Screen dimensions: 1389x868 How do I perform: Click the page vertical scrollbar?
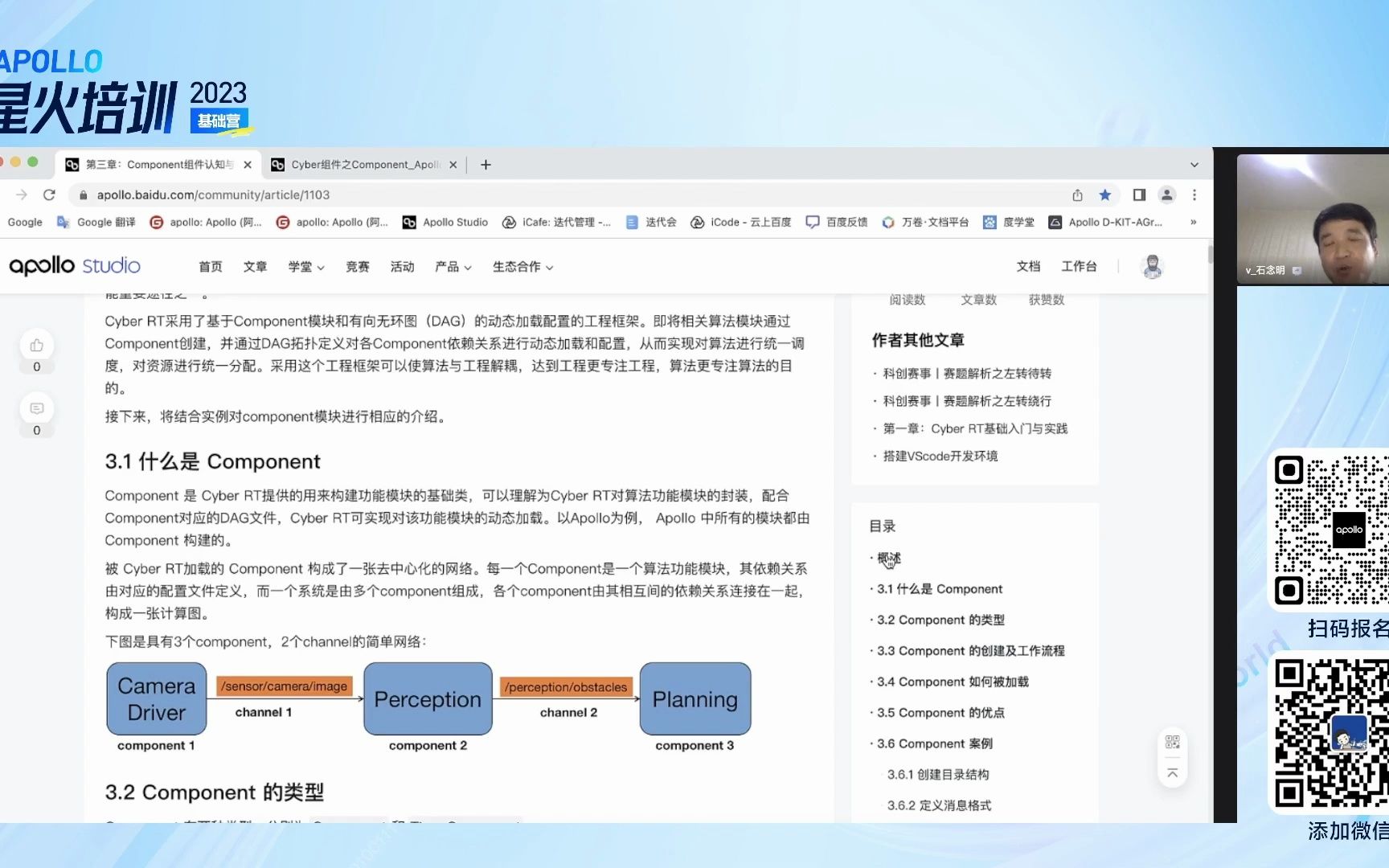coord(1210,254)
